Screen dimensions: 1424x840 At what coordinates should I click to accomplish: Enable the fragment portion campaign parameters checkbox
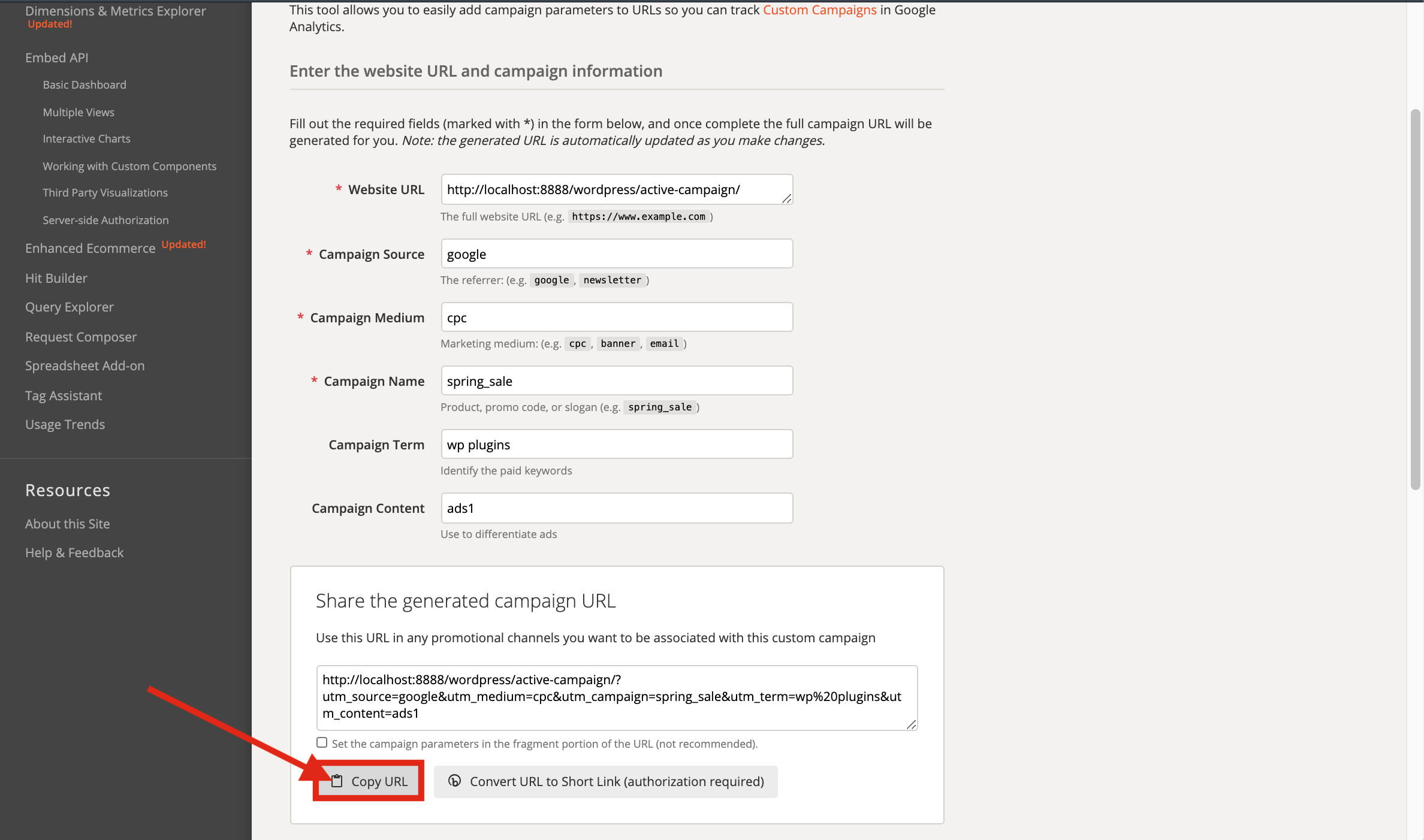(322, 743)
